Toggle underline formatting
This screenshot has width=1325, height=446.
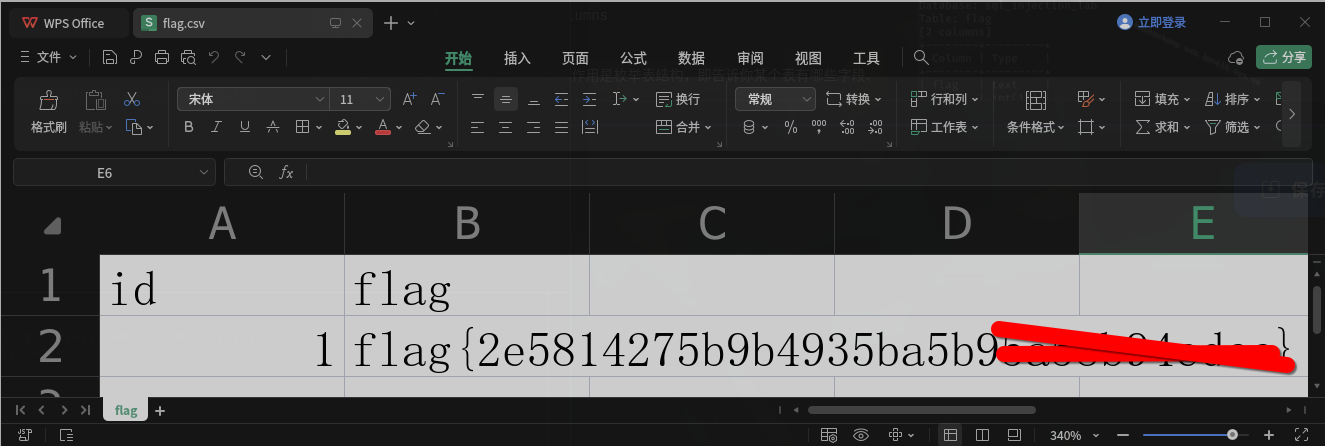point(245,127)
